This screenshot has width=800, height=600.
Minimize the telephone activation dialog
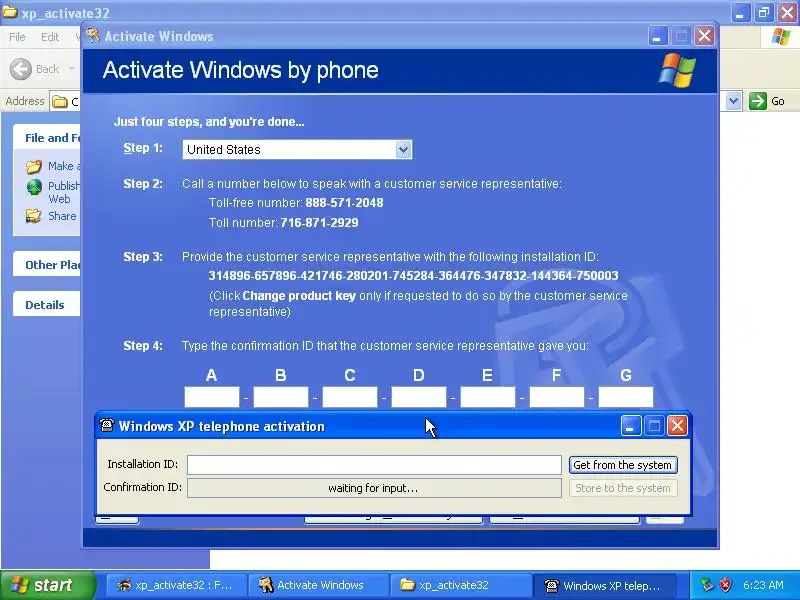631,426
